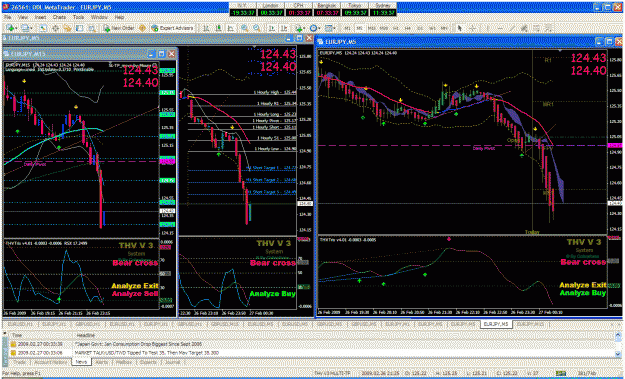
Task: Select the vertical line drawing tool
Action: [x=487, y=28]
